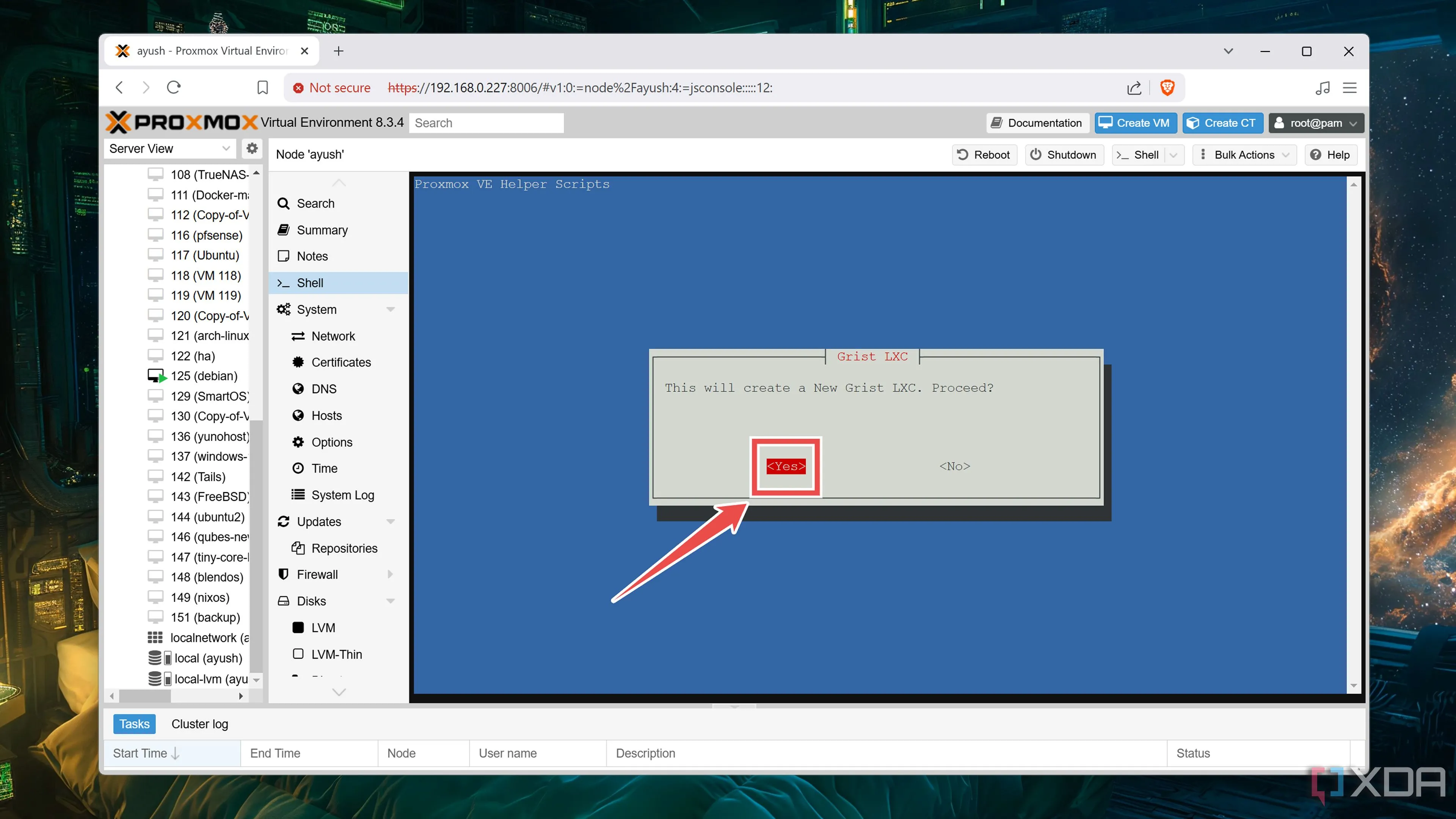Open the root@pam user menu
This screenshot has width=1456, height=819.
point(1316,123)
